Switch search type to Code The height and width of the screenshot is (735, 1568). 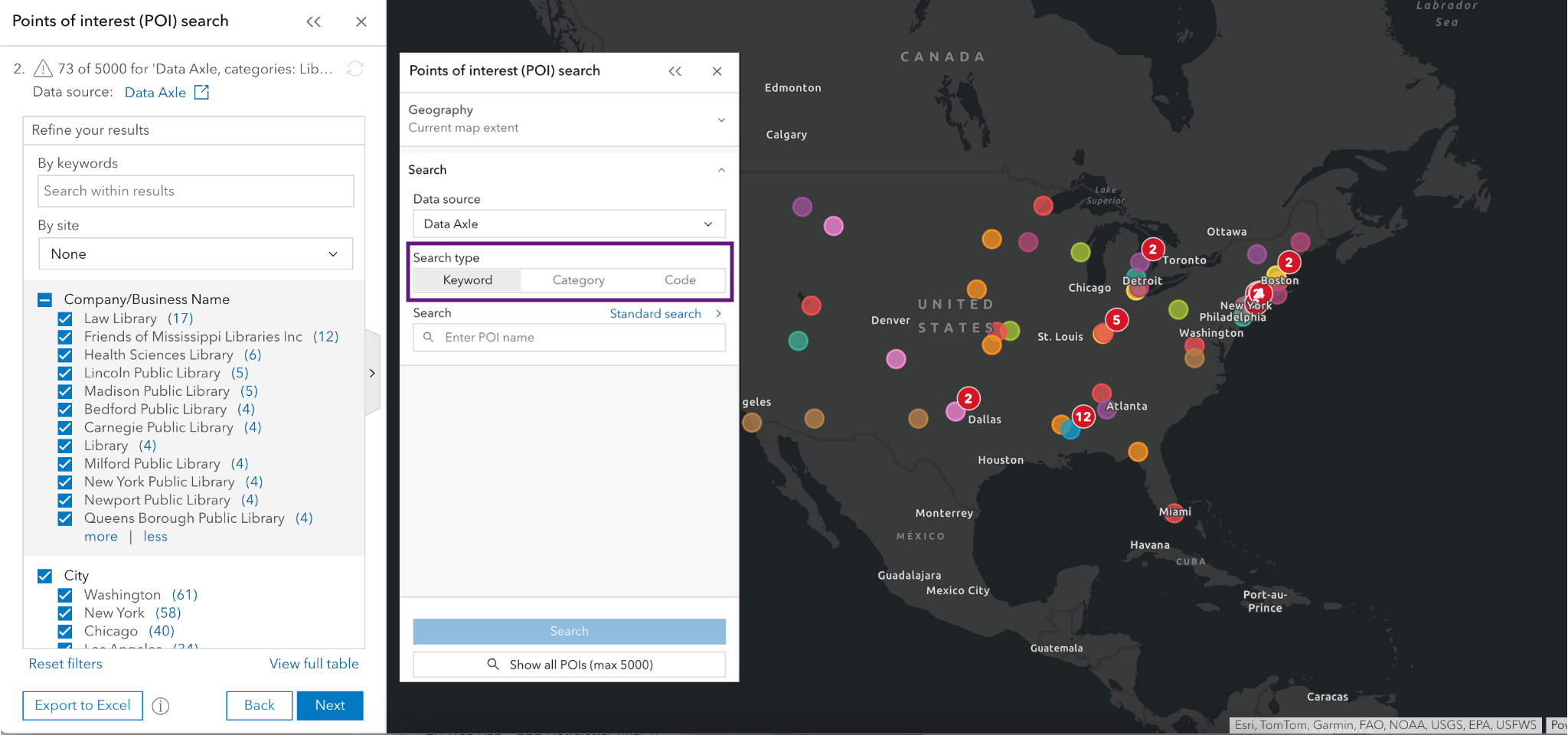(680, 280)
